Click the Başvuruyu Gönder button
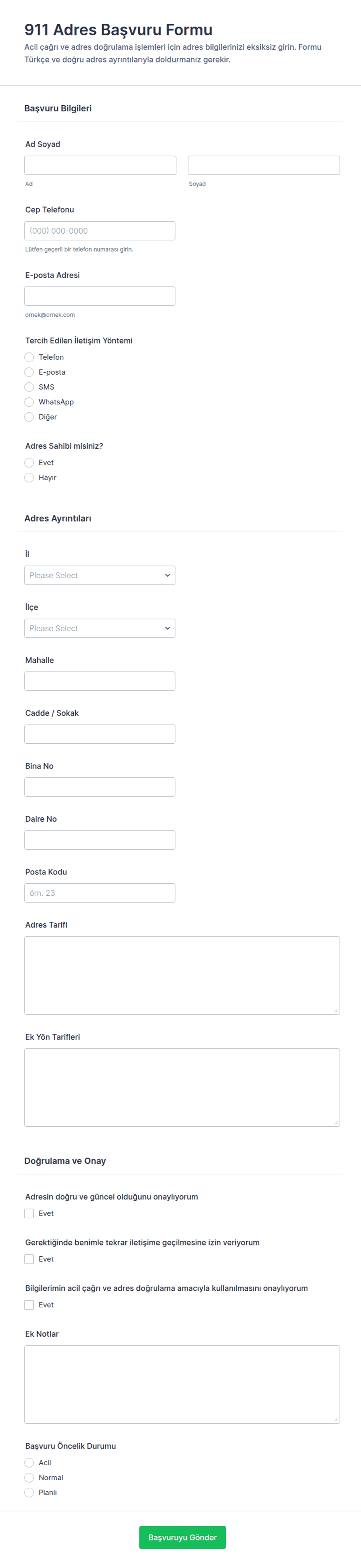Image resolution: width=361 pixels, height=1568 pixels. pos(182,1537)
